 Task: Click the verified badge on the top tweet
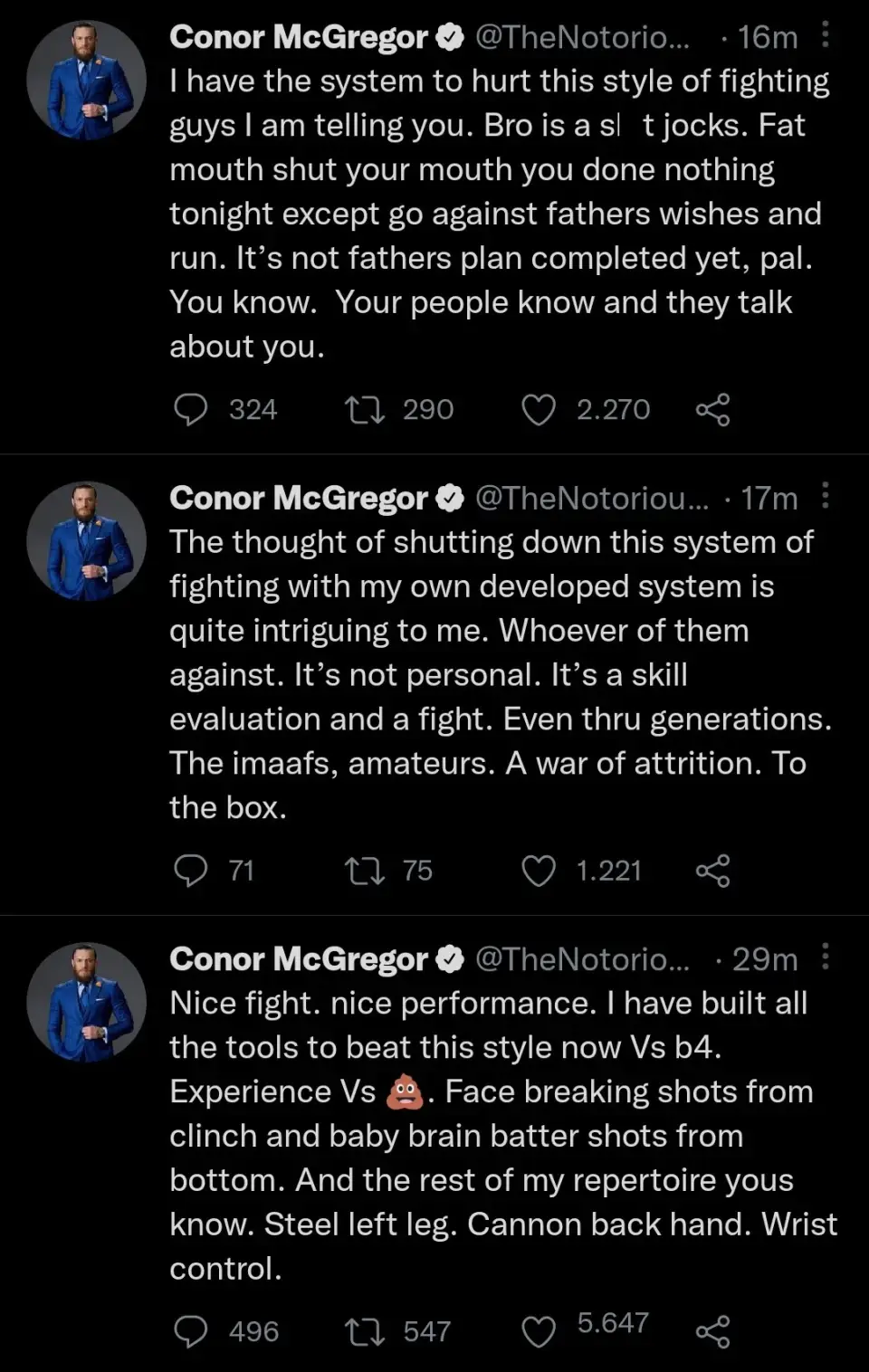(450, 36)
